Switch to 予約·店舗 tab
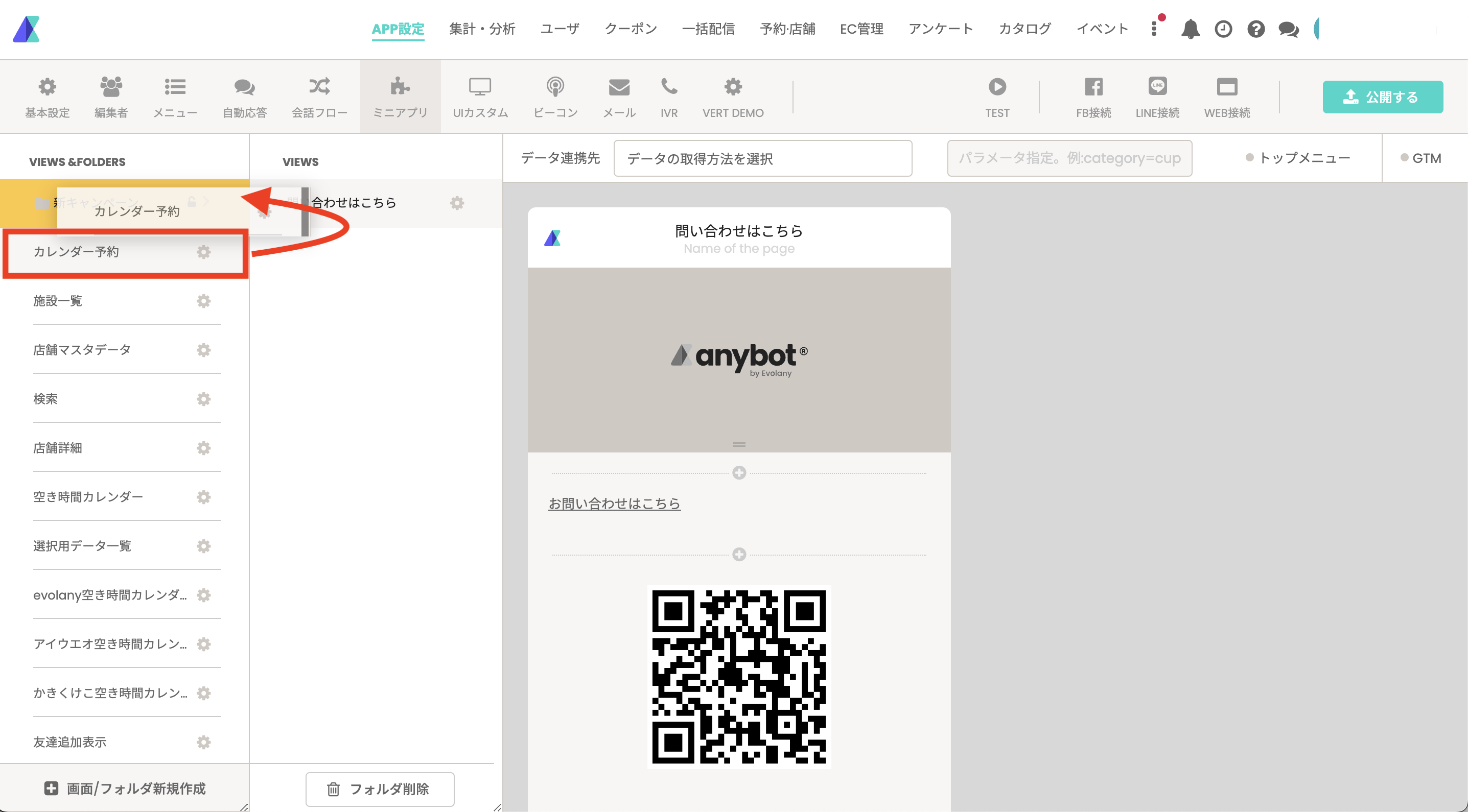 point(787,29)
